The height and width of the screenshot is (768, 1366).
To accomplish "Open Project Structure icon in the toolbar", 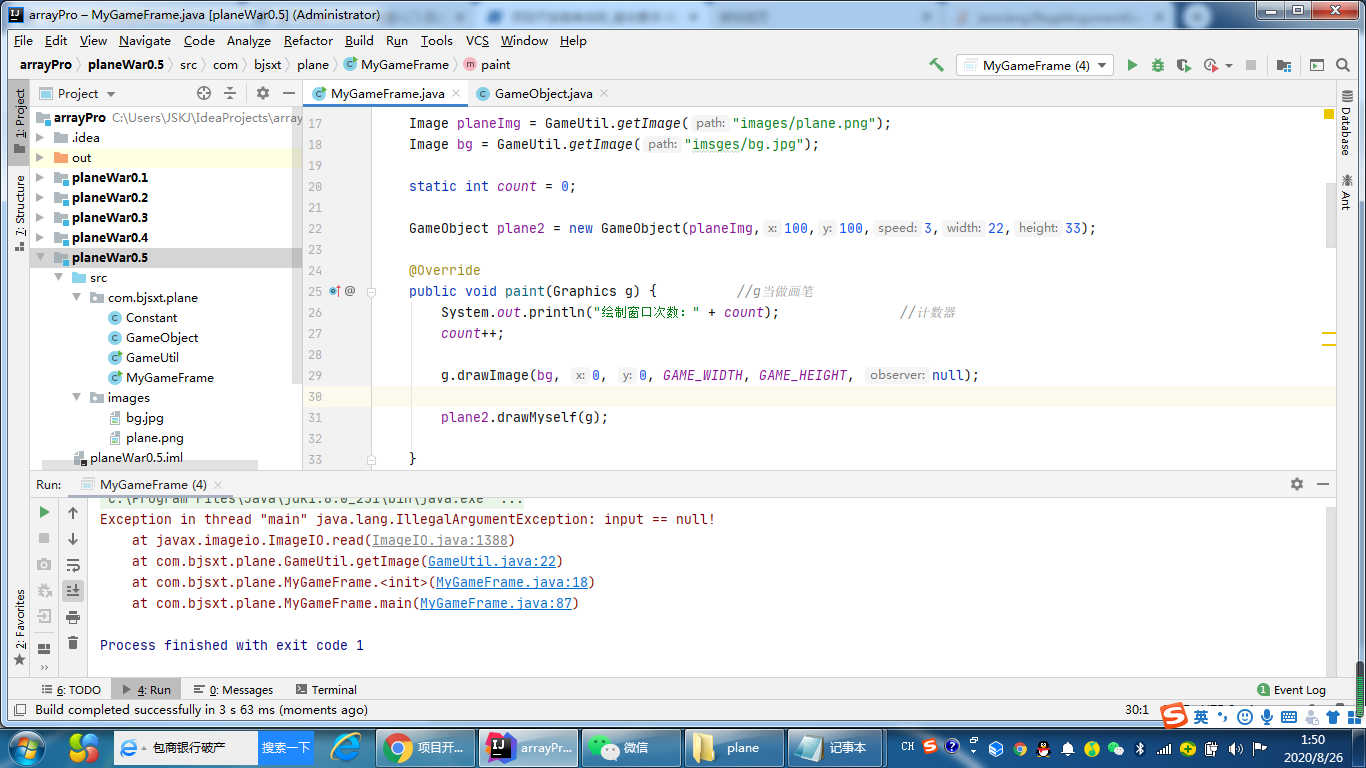I will click(1284, 65).
